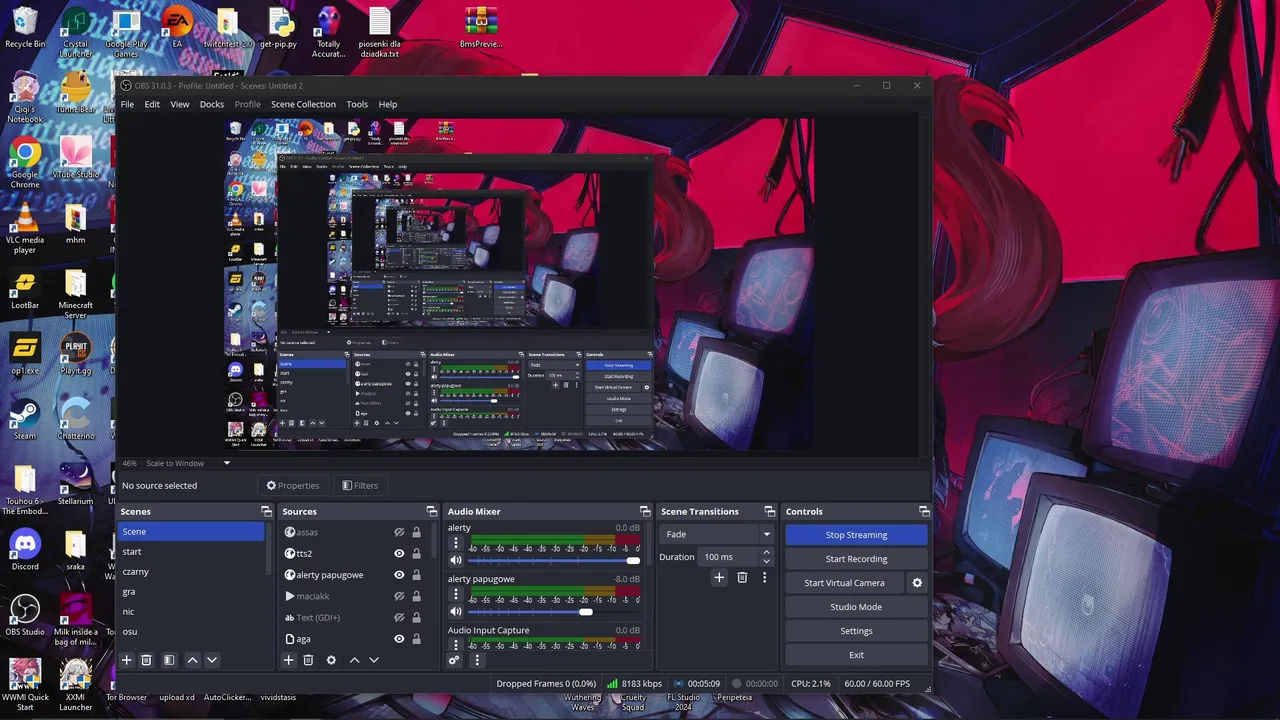Unlock the tts2 source

point(416,553)
